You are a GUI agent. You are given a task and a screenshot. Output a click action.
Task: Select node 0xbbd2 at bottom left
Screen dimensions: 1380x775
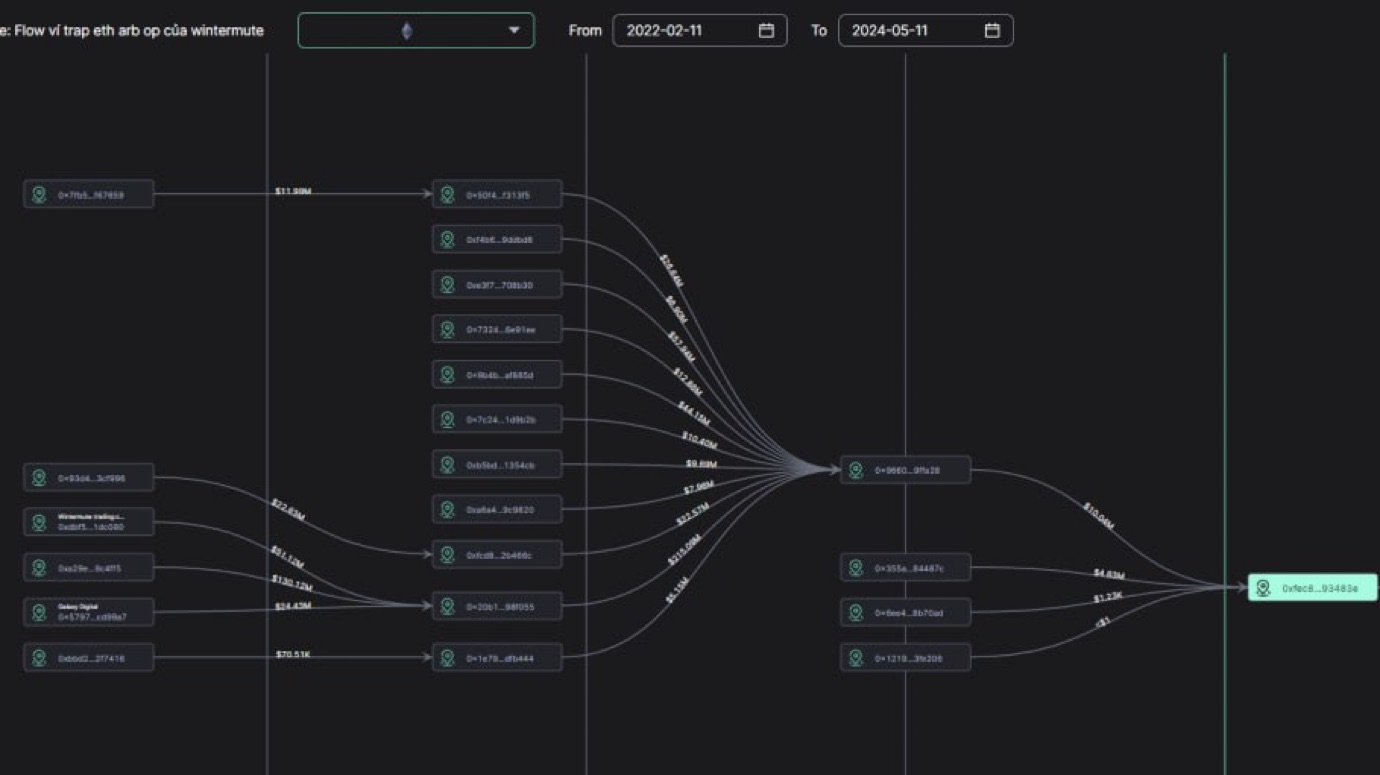(89, 658)
